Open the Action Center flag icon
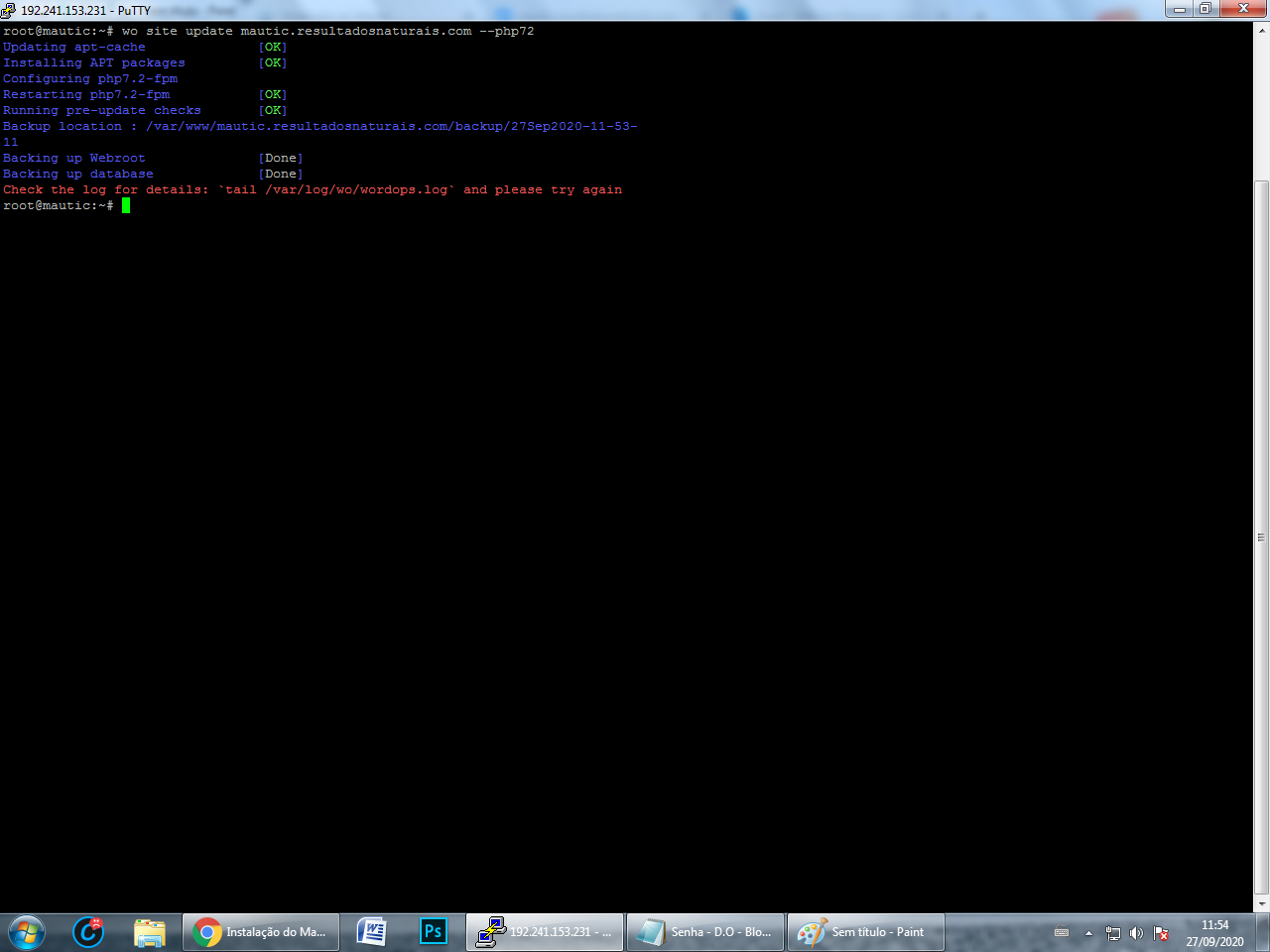 point(1161,933)
